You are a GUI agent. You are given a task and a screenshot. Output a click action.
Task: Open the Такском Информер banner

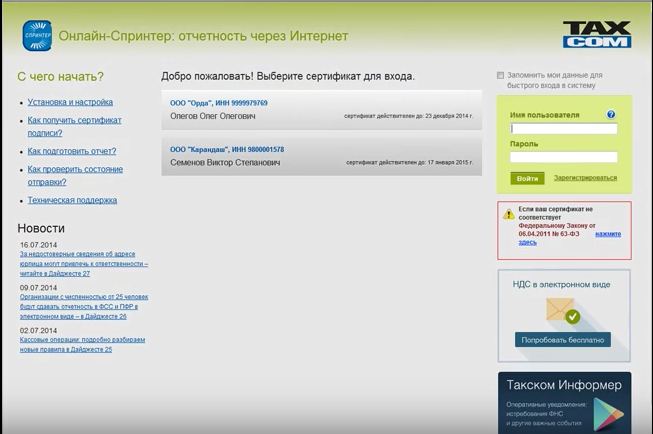pyautogui.click(x=564, y=403)
